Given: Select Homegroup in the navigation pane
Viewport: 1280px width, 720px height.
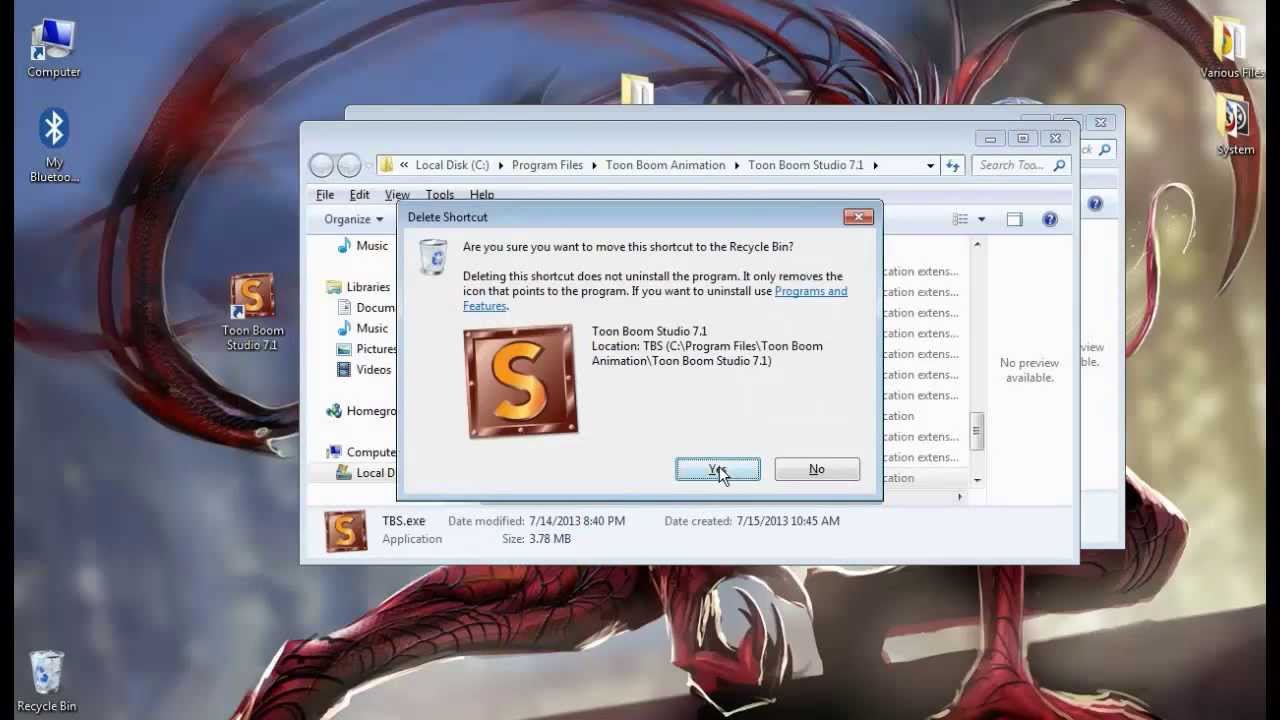Looking at the screenshot, I should (361, 411).
